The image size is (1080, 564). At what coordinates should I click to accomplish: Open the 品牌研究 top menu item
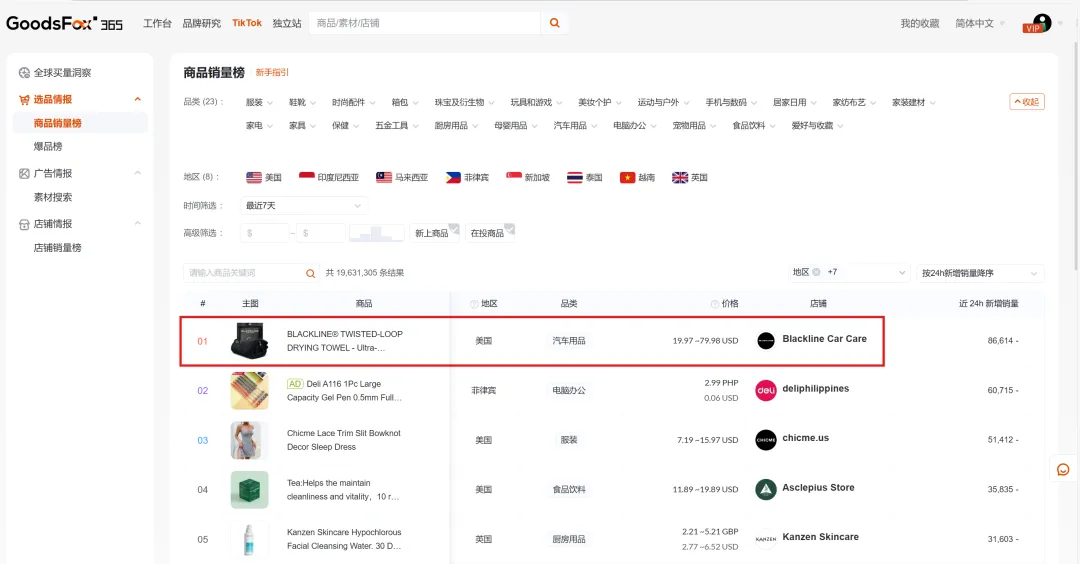[201, 23]
